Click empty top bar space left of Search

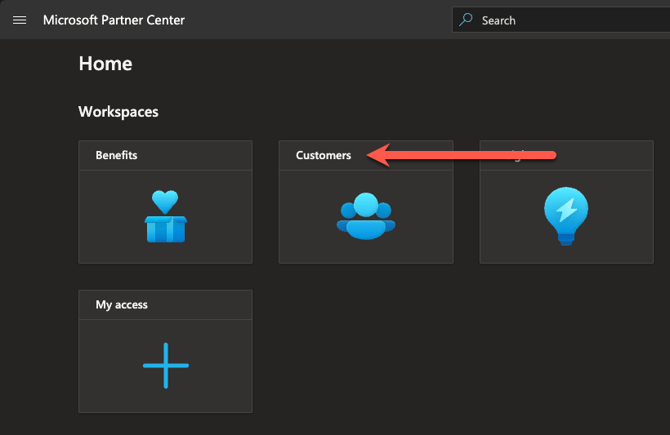point(320,20)
